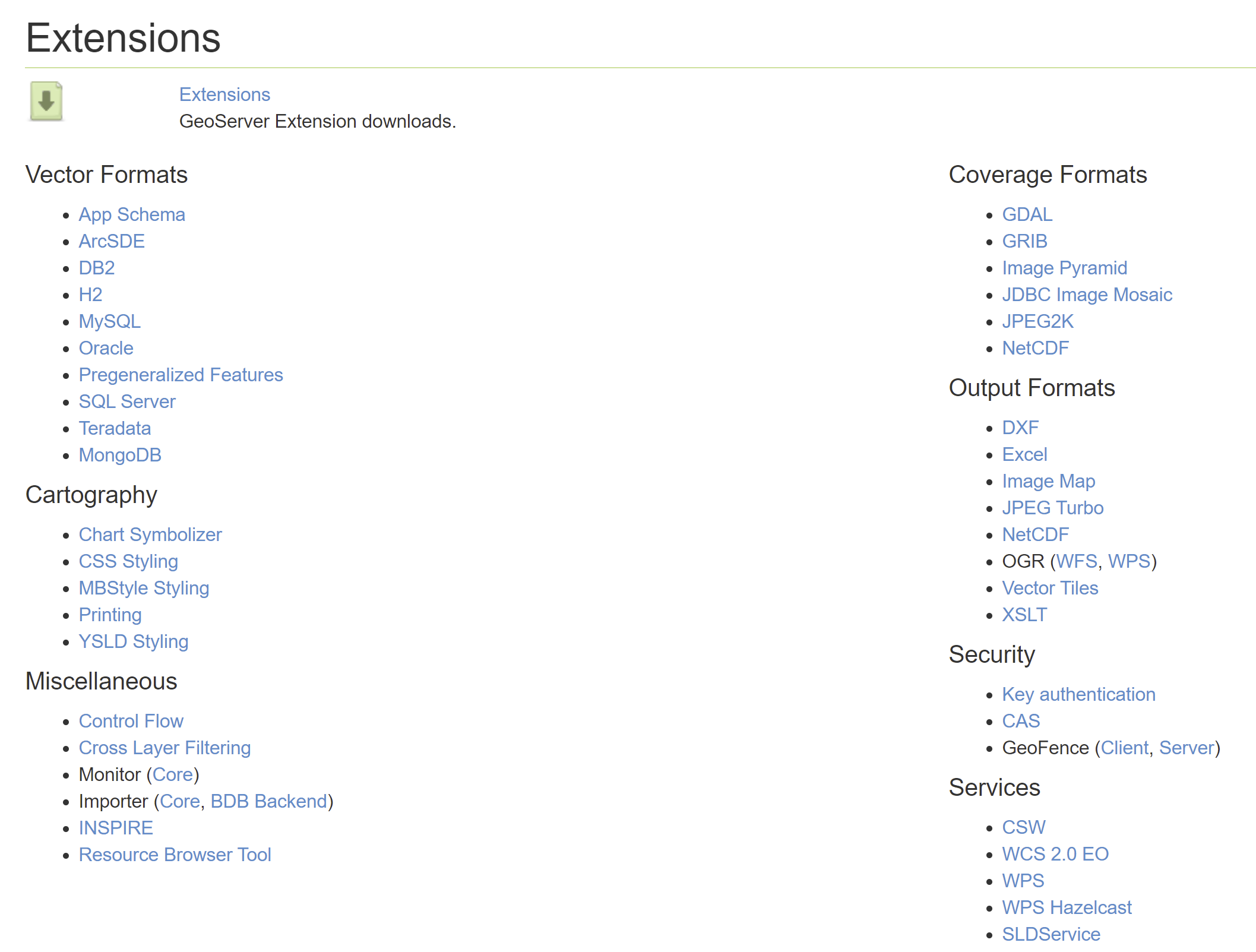The image size is (1256, 952).
Task: Open the WPS Hazelcast service link
Action: click(1067, 907)
